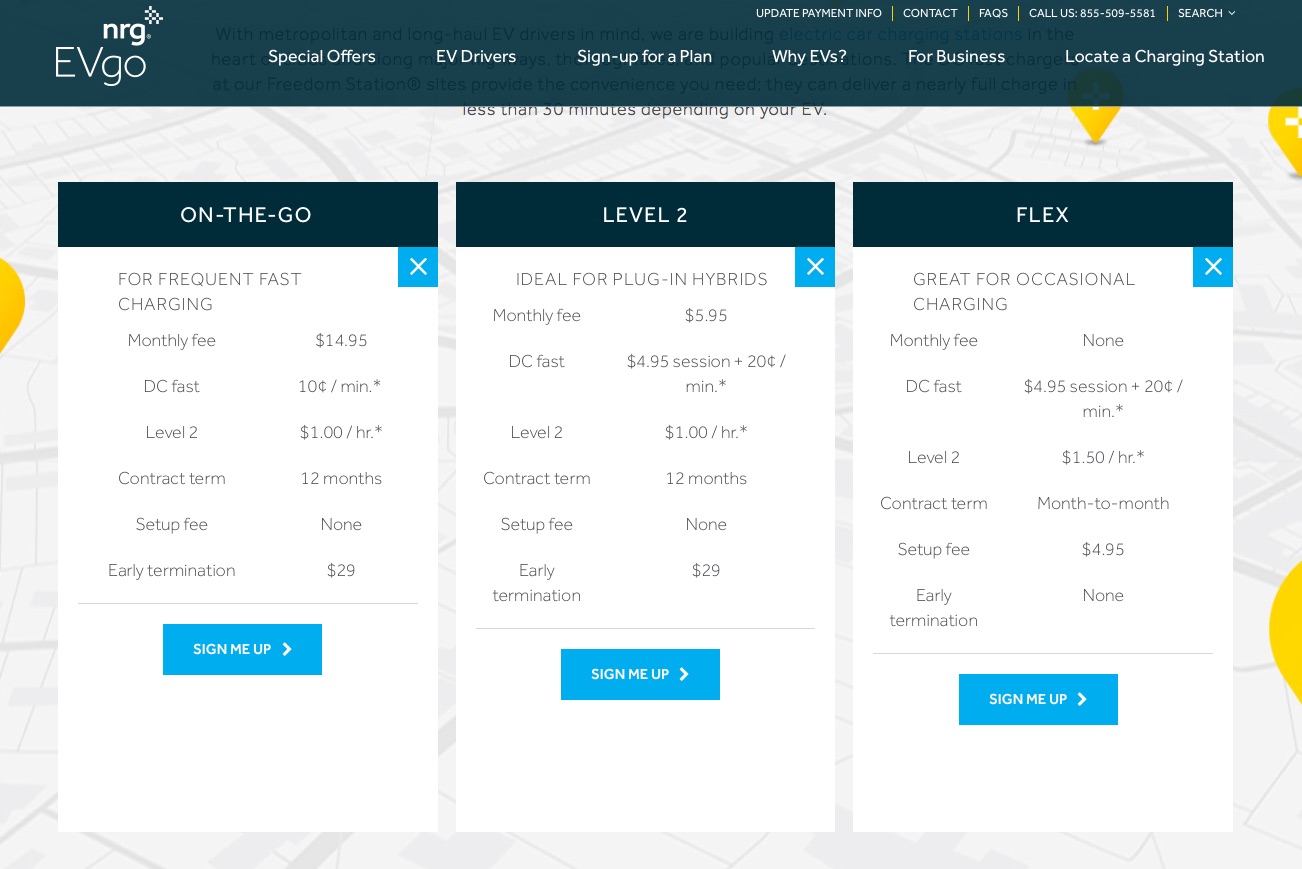This screenshot has width=1302, height=869.
Task: Click the Level 2 plan header
Action: point(645,215)
